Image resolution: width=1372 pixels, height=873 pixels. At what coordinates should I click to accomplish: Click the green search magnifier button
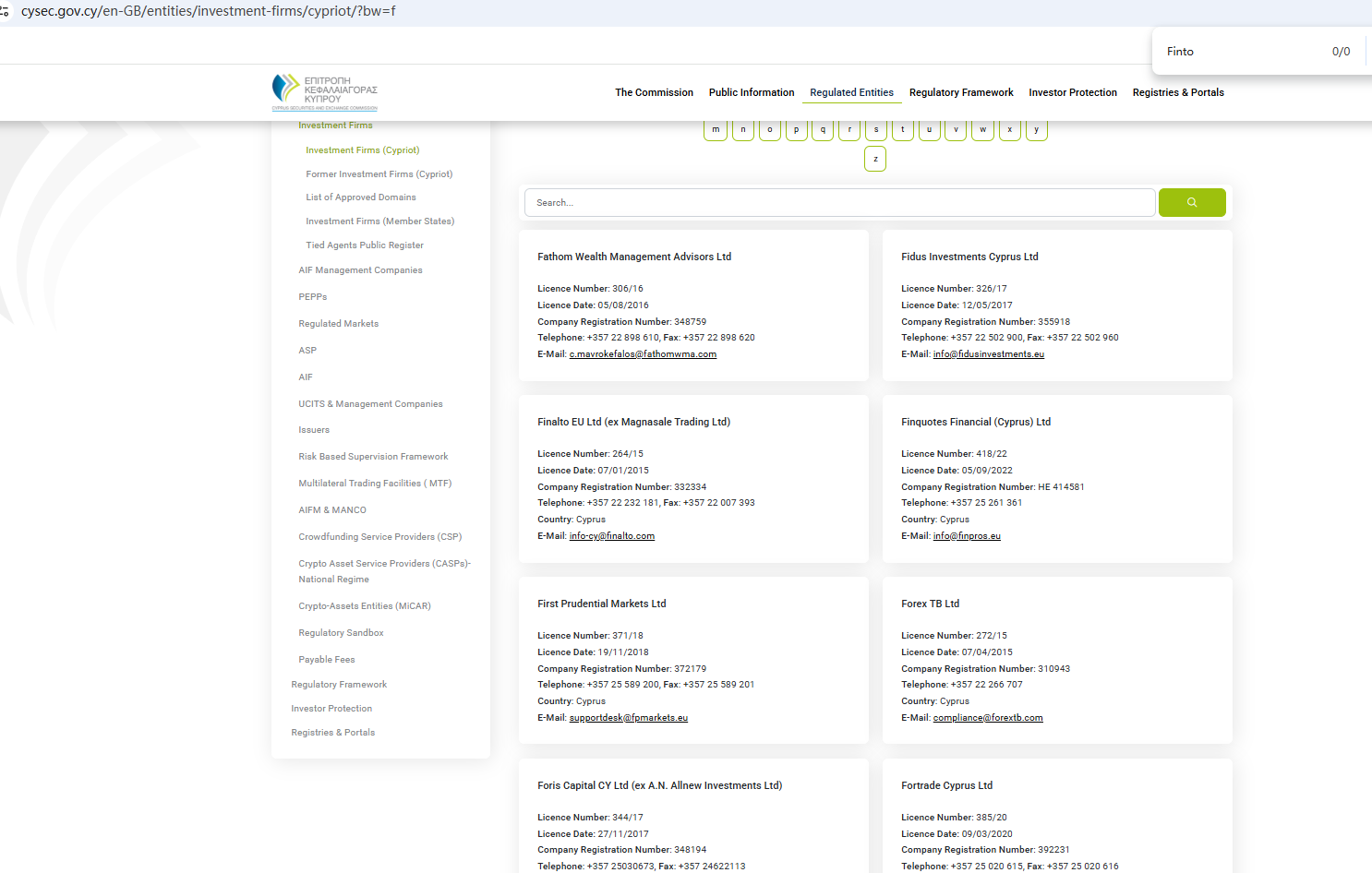coord(1191,202)
